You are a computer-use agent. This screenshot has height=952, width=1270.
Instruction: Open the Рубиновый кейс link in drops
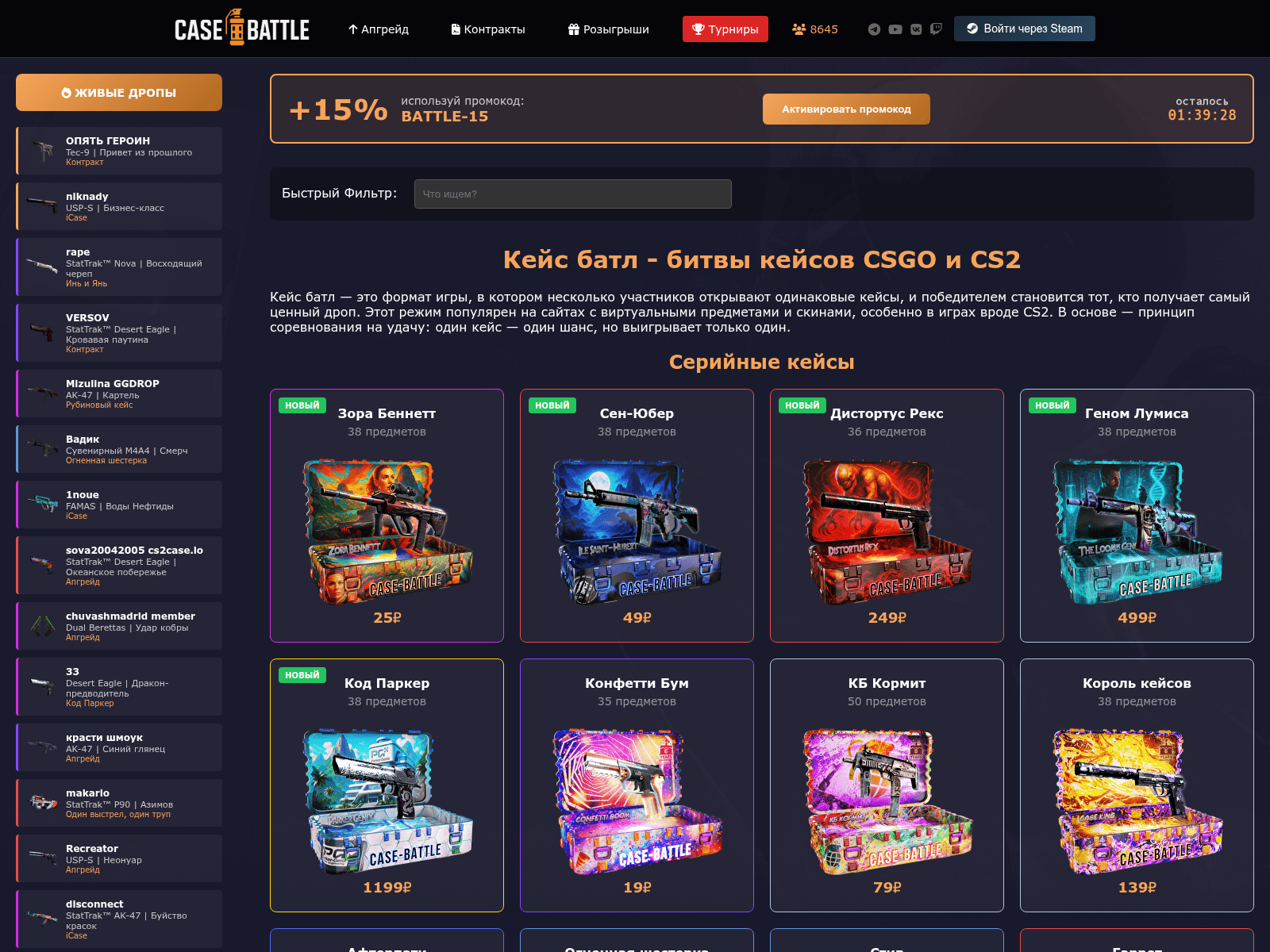coord(99,405)
